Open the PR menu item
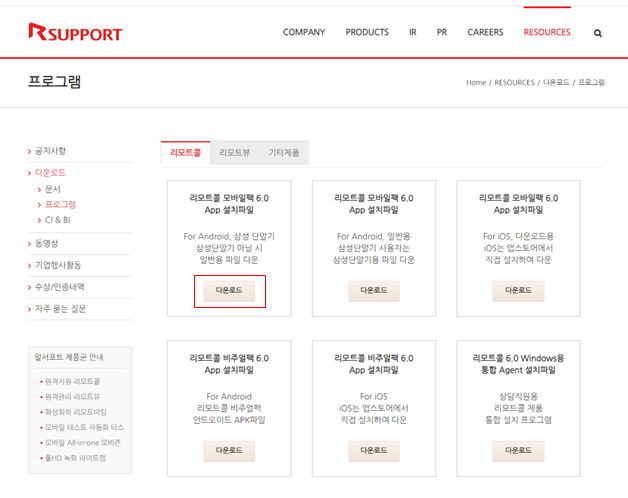The image size is (628, 498). pos(442,32)
